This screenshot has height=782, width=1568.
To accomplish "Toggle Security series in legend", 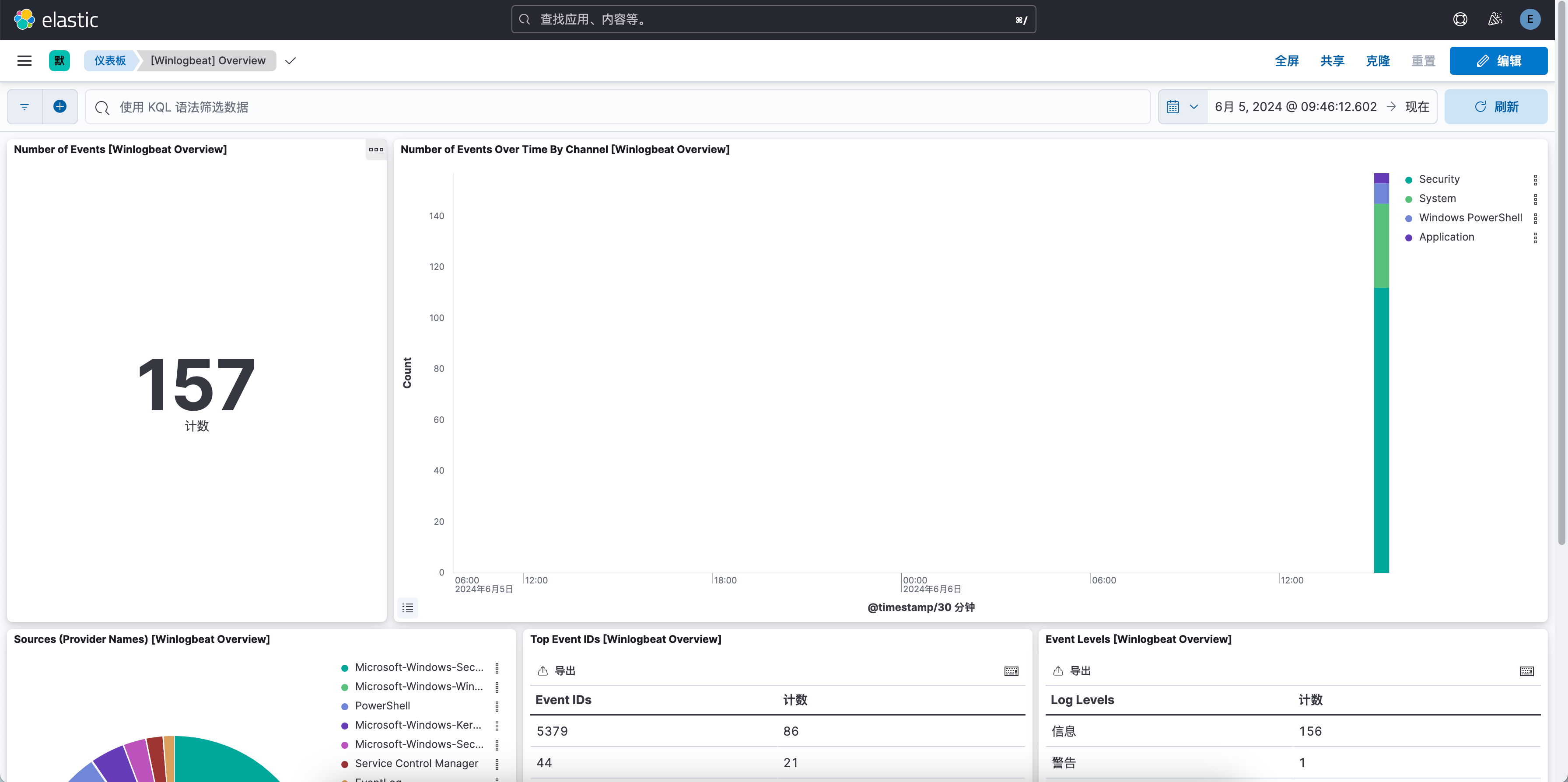I will point(1439,179).
